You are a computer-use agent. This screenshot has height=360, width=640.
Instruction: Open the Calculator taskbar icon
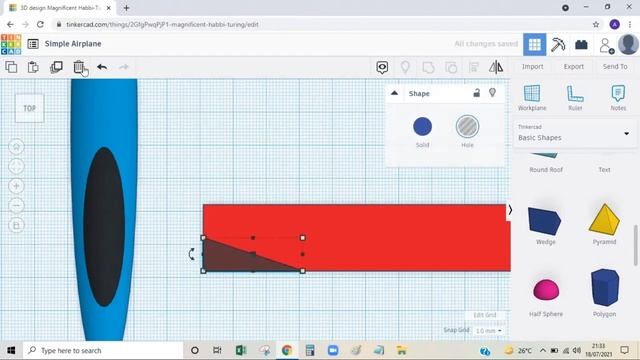pyautogui.click(x=310, y=350)
